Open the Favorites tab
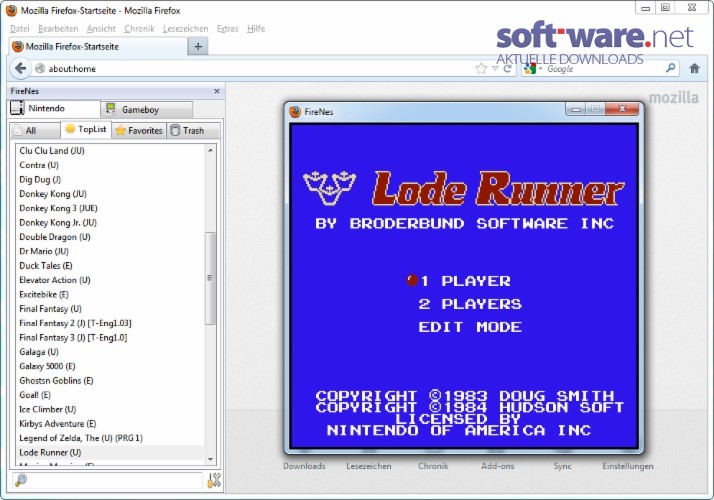Image resolution: width=714 pixels, height=500 pixels. (x=139, y=131)
